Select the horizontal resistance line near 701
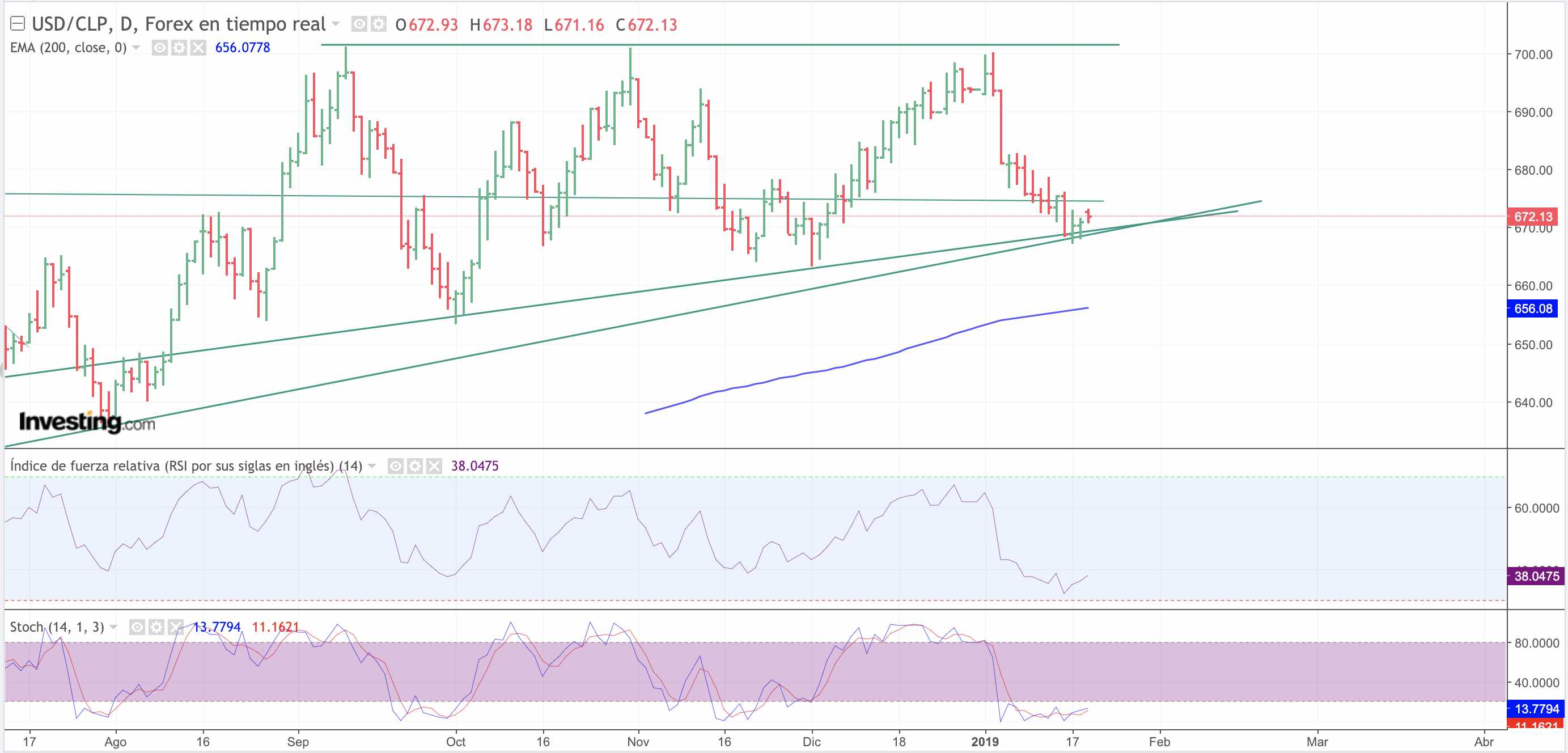The image size is (1568, 753). [x=720, y=44]
